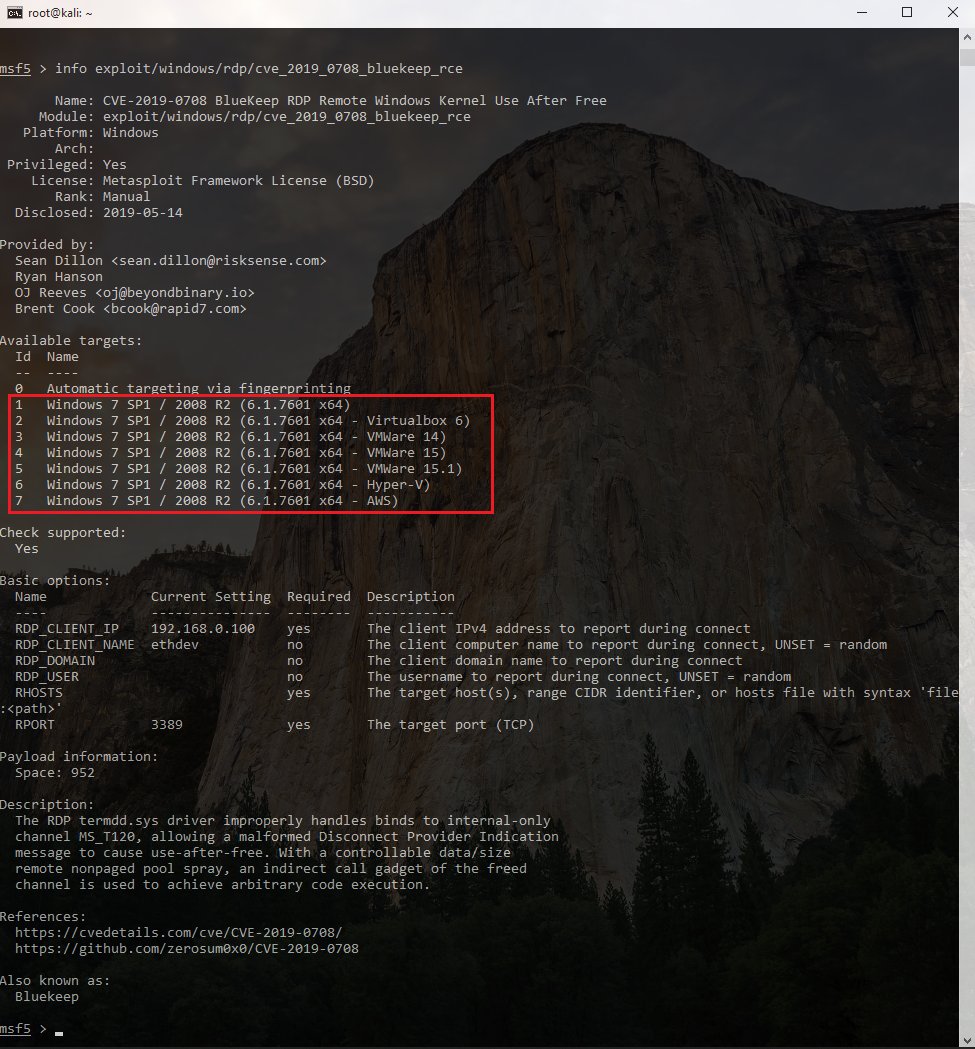Viewport: 975px width, 1049px height.
Task: Click the RDP_USER option name
Action: pyautogui.click(x=47, y=677)
